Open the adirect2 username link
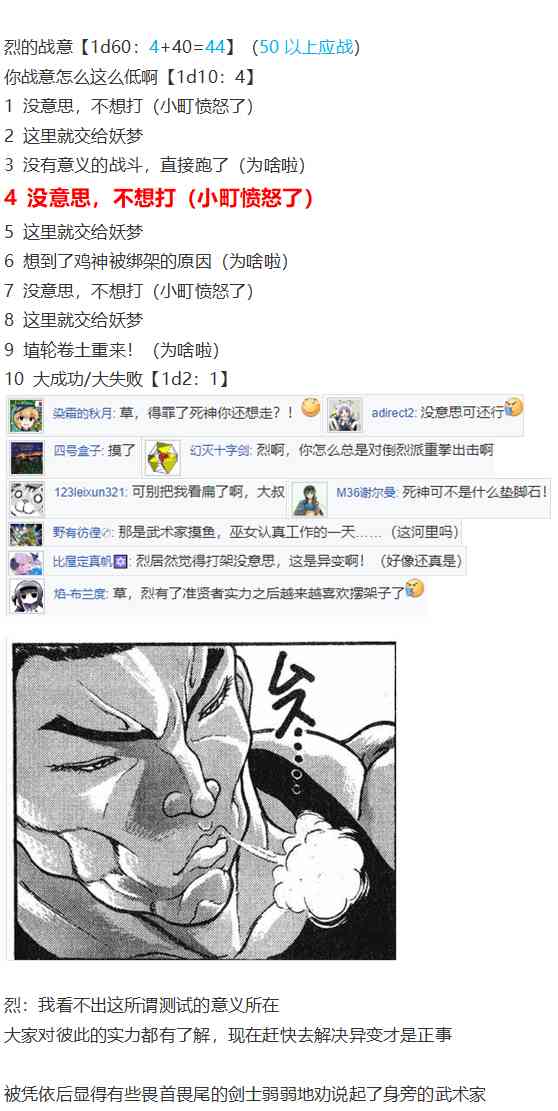This screenshot has width=558, height=1111. [394, 412]
